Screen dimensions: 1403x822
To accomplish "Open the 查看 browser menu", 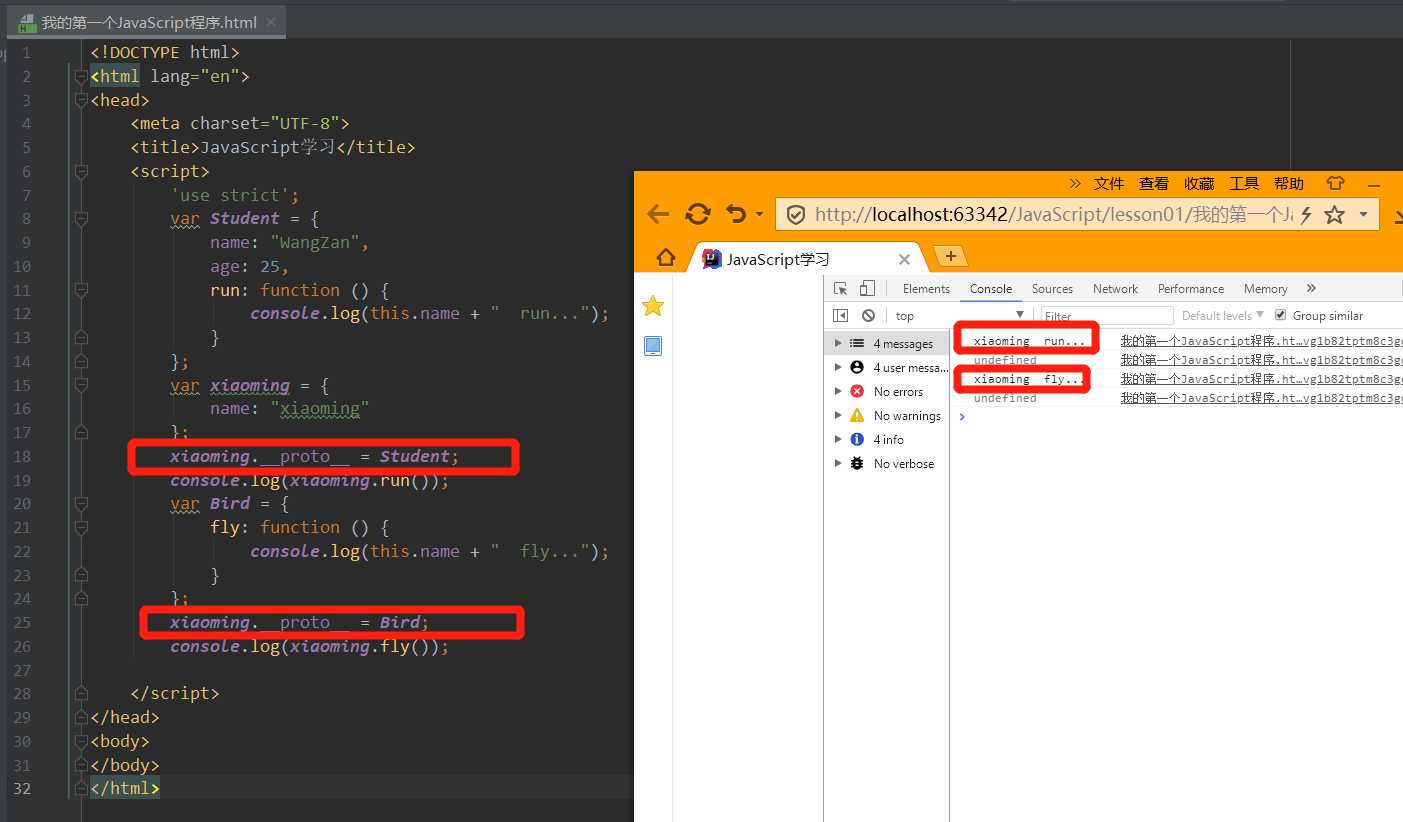I will [1154, 183].
